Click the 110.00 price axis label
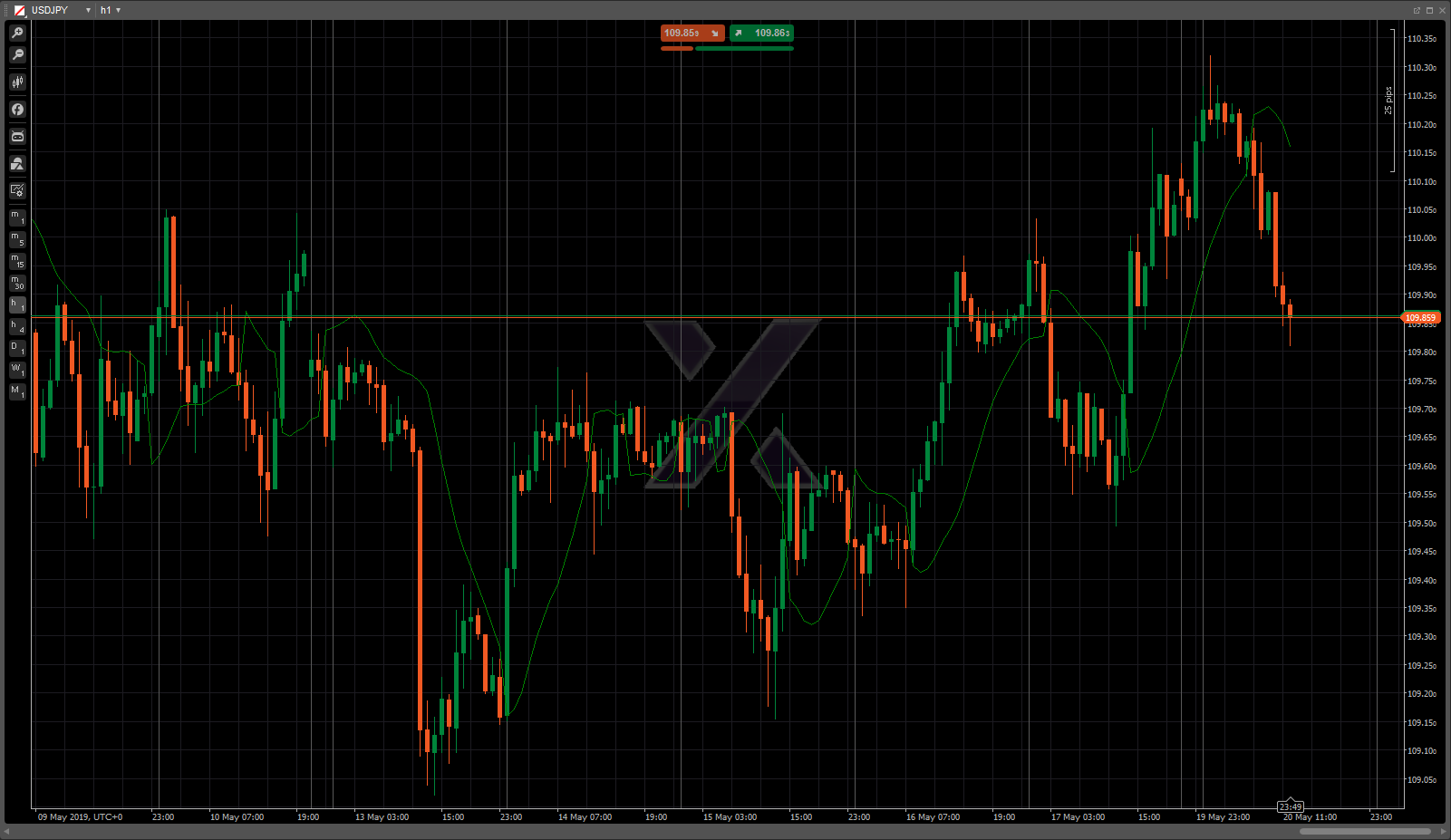 pos(1421,238)
